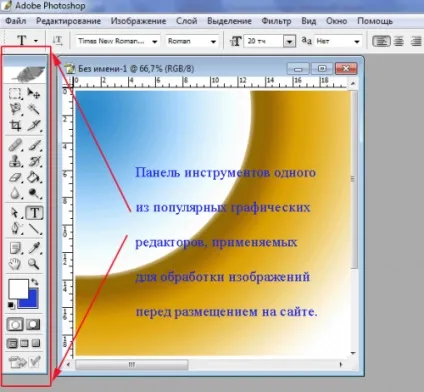
Task: Center align text
Action: click(399, 41)
